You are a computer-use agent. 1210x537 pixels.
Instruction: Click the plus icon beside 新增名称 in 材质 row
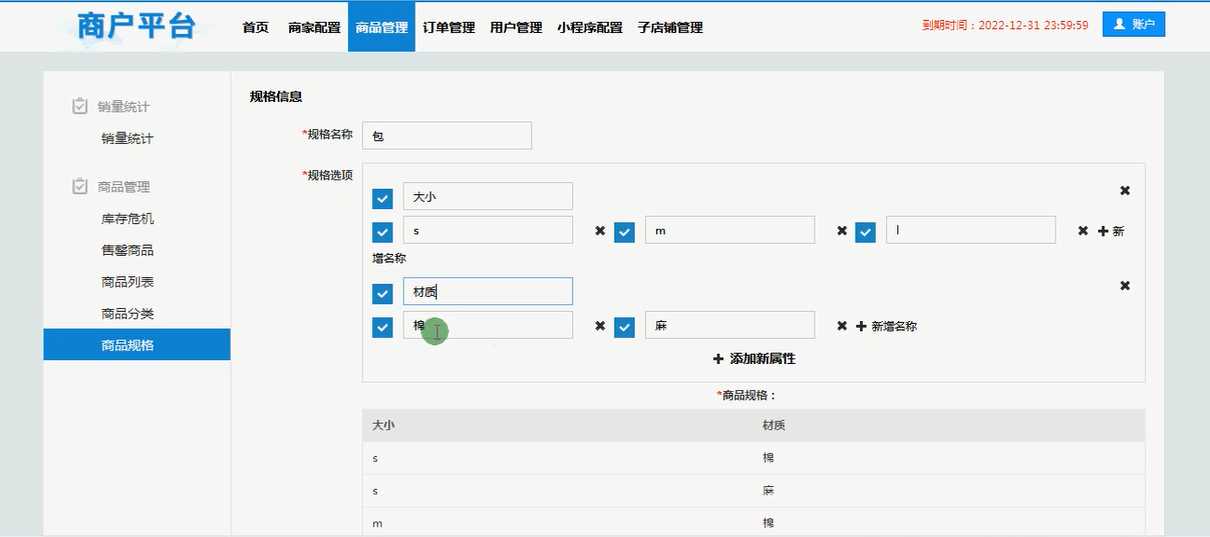[861, 326]
